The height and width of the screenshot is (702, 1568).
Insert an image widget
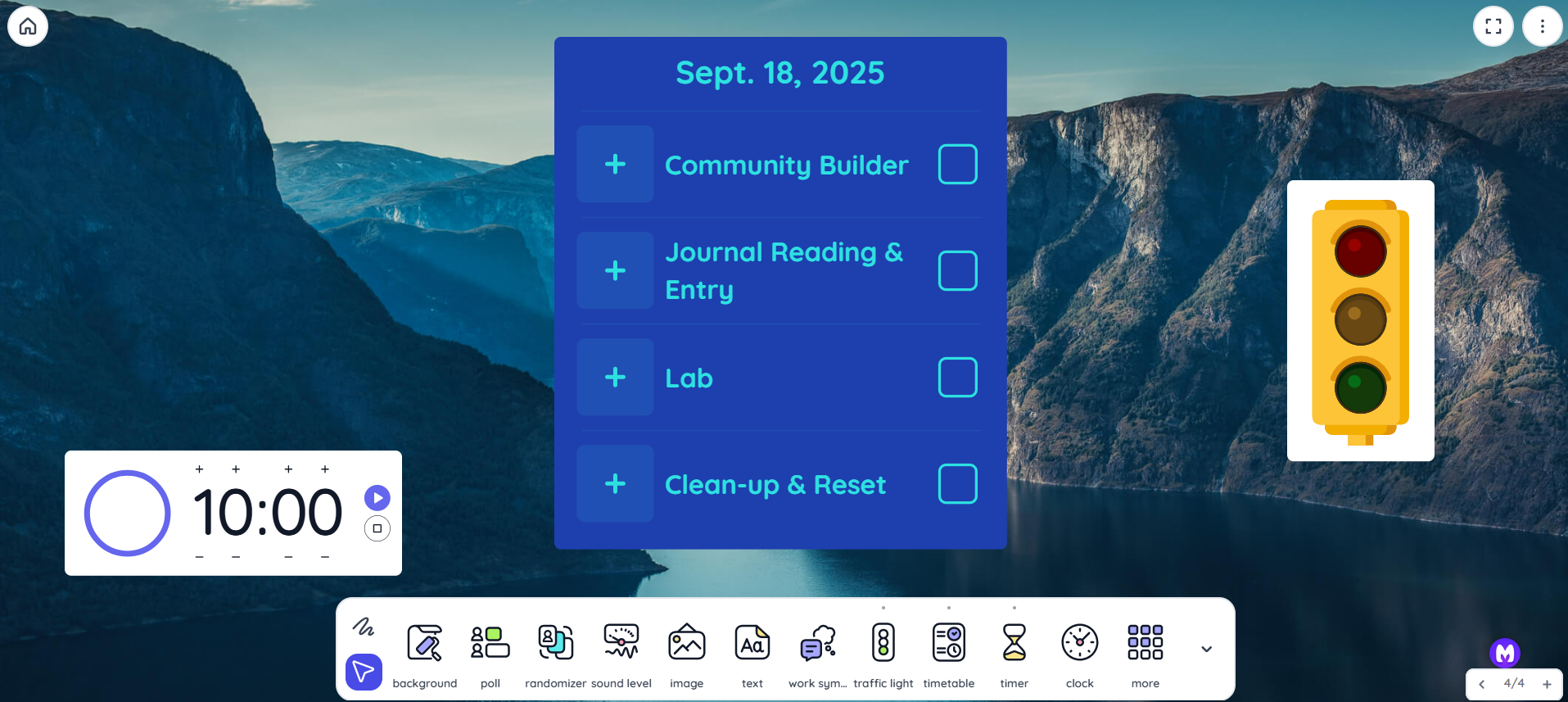(x=687, y=656)
